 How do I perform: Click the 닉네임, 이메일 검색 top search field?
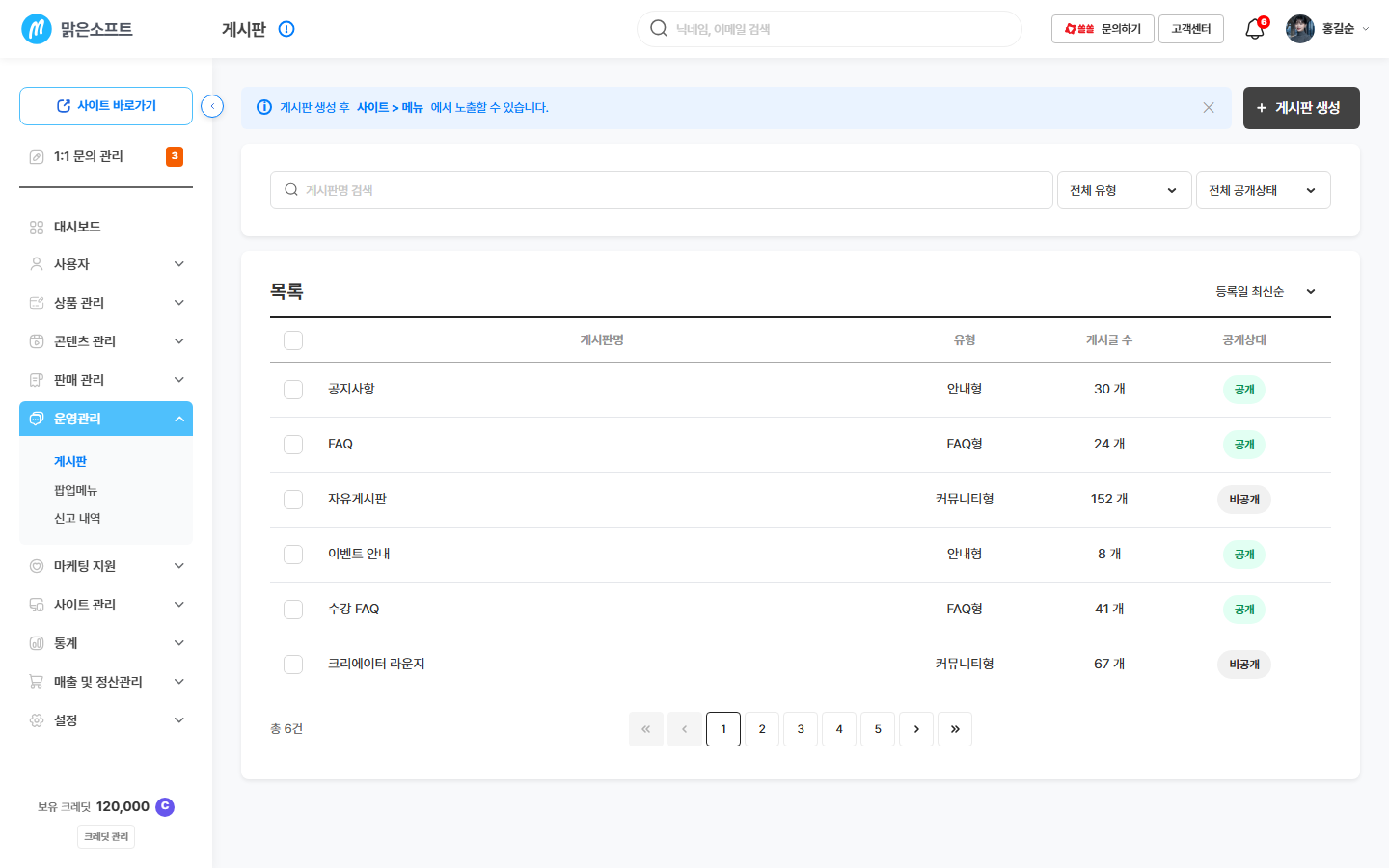[x=830, y=29]
